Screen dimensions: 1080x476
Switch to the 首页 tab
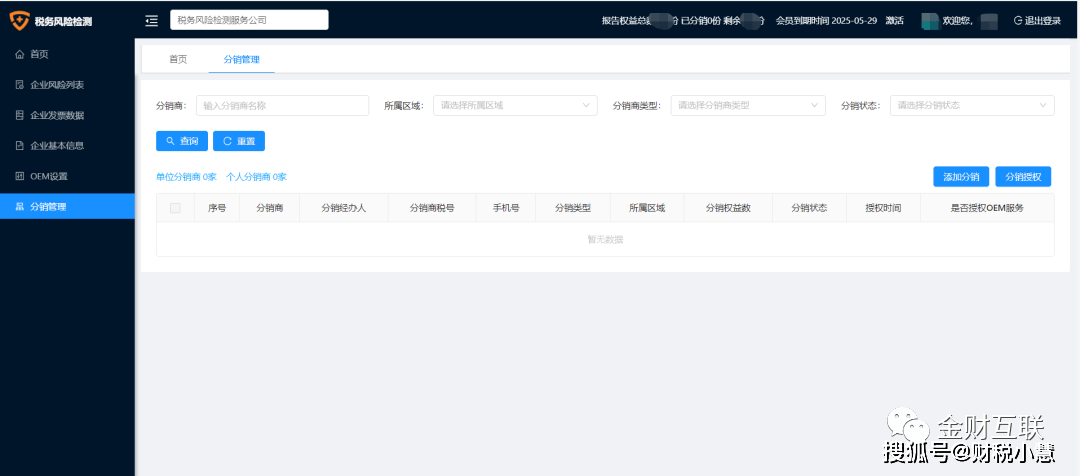coord(178,59)
